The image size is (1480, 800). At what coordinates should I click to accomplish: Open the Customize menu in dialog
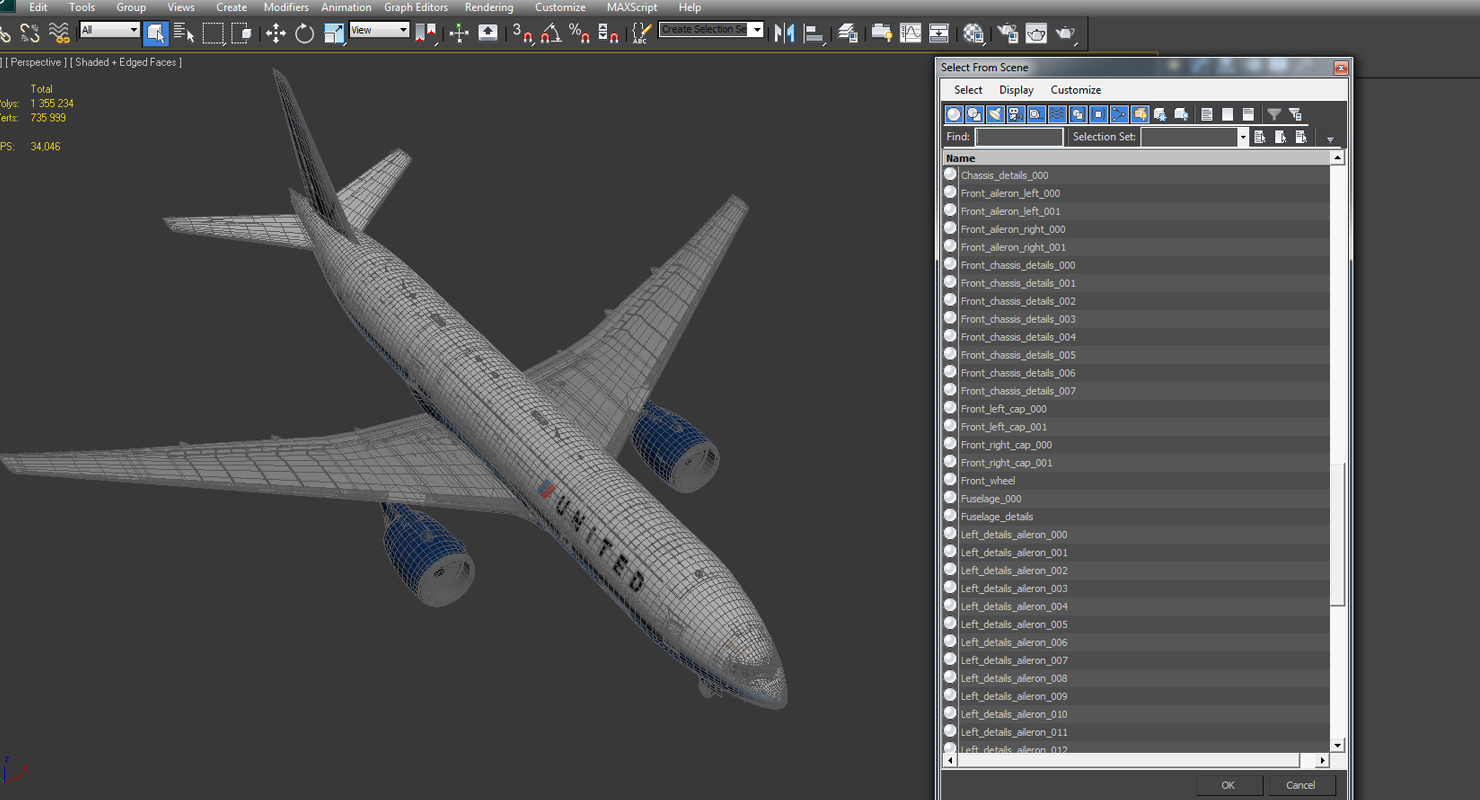pyautogui.click(x=1076, y=90)
